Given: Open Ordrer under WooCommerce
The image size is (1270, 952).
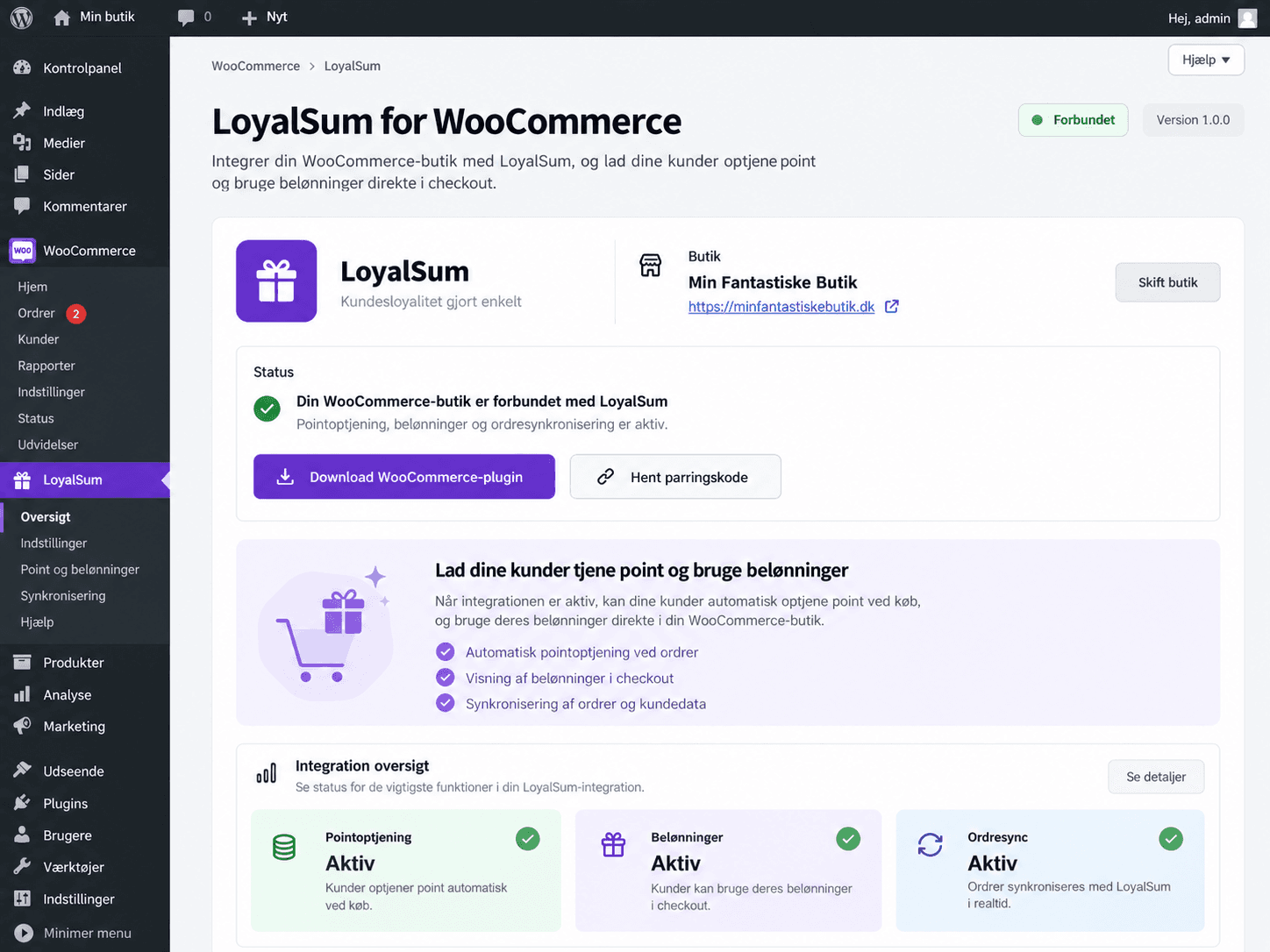Looking at the screenshot, I should (x=36, y=313).
